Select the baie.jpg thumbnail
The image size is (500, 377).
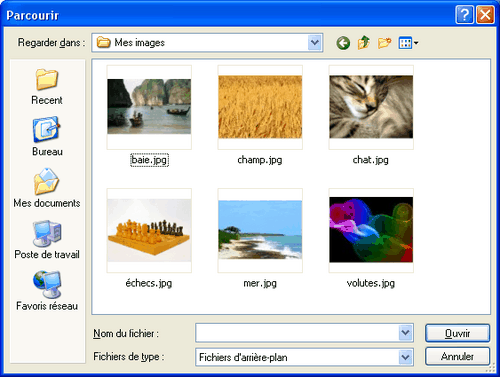coord(149,107)
